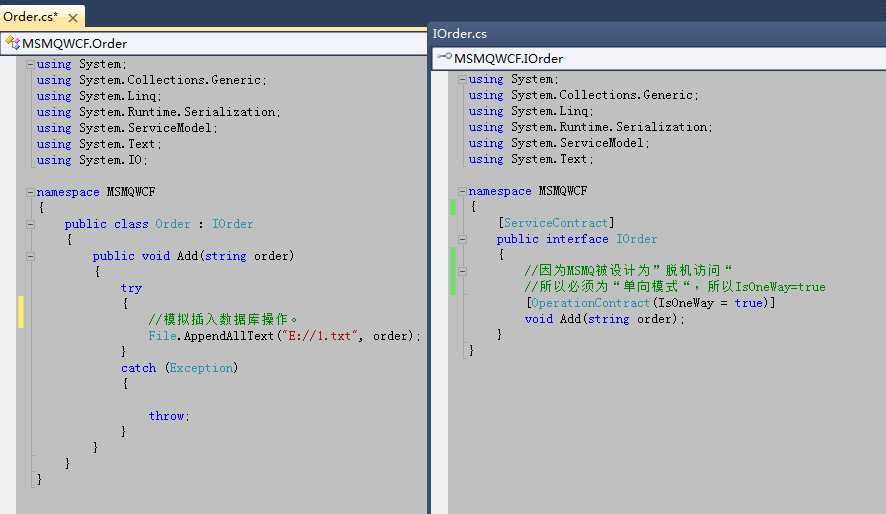Click the File.AppendAllText line
This screenshot has width=886, height=514.
point(285,336)
